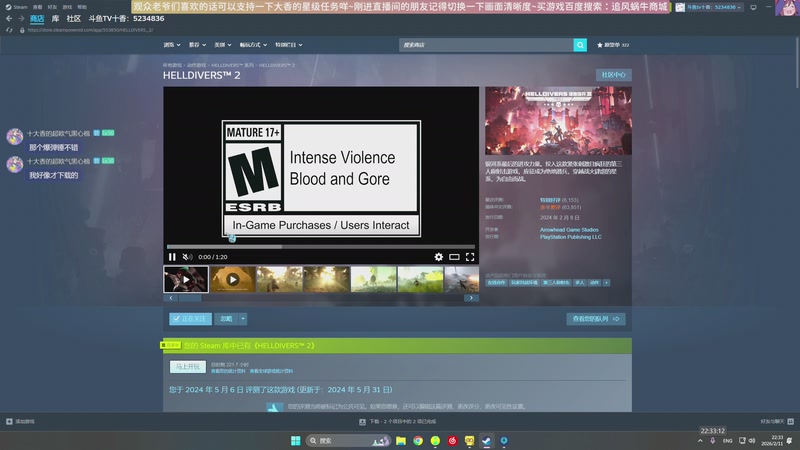Screen dimensions: 800x450
Task: Go forward with the Steam forward arrow
Action: coord(21,18)
